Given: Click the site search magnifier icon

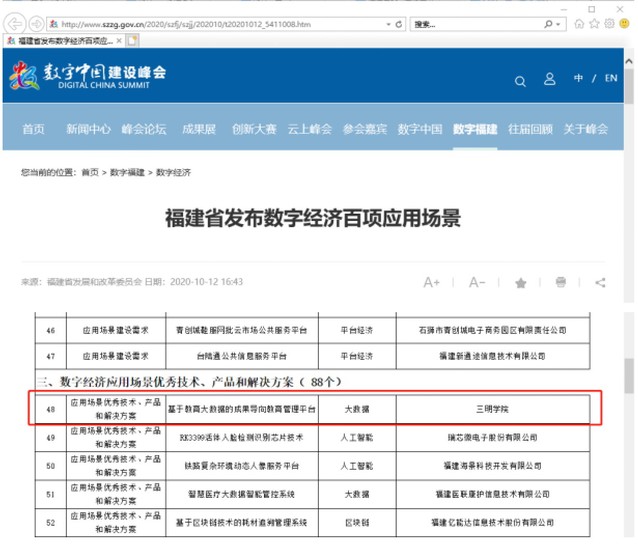Looking at the screenshot, I should pyautogui.click(x=520, y=81).
